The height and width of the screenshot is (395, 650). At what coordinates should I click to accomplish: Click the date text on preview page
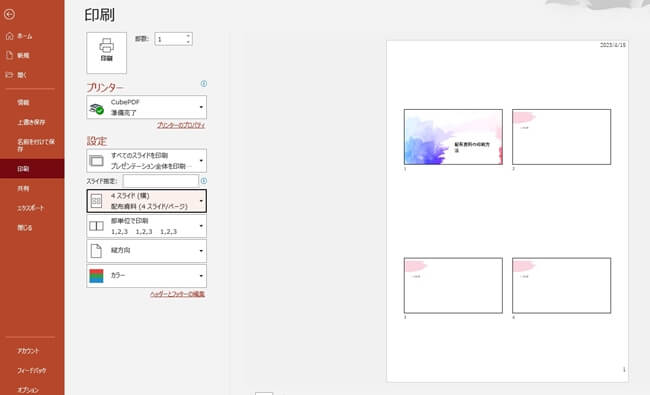(x=613, y=45)
